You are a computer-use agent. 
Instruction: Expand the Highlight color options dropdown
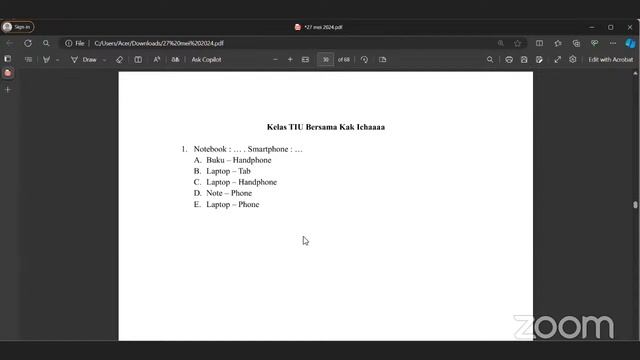point(58,60)
